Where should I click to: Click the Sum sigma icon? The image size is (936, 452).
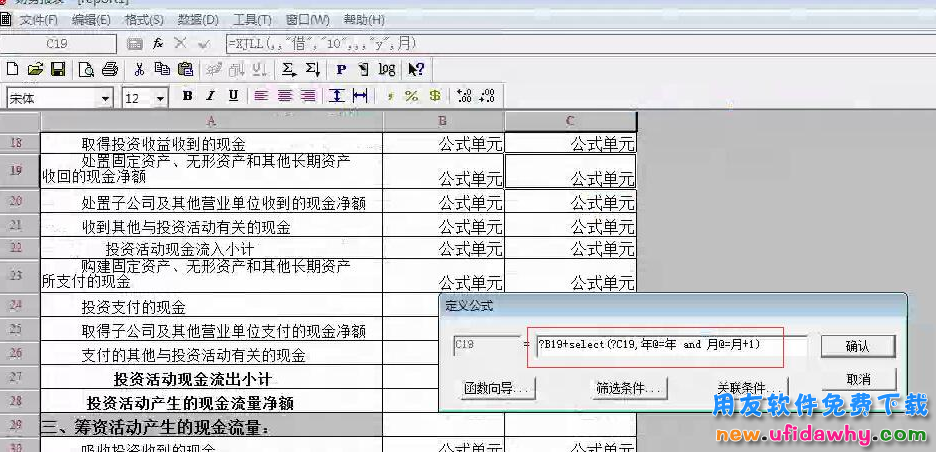coord(288,69)
